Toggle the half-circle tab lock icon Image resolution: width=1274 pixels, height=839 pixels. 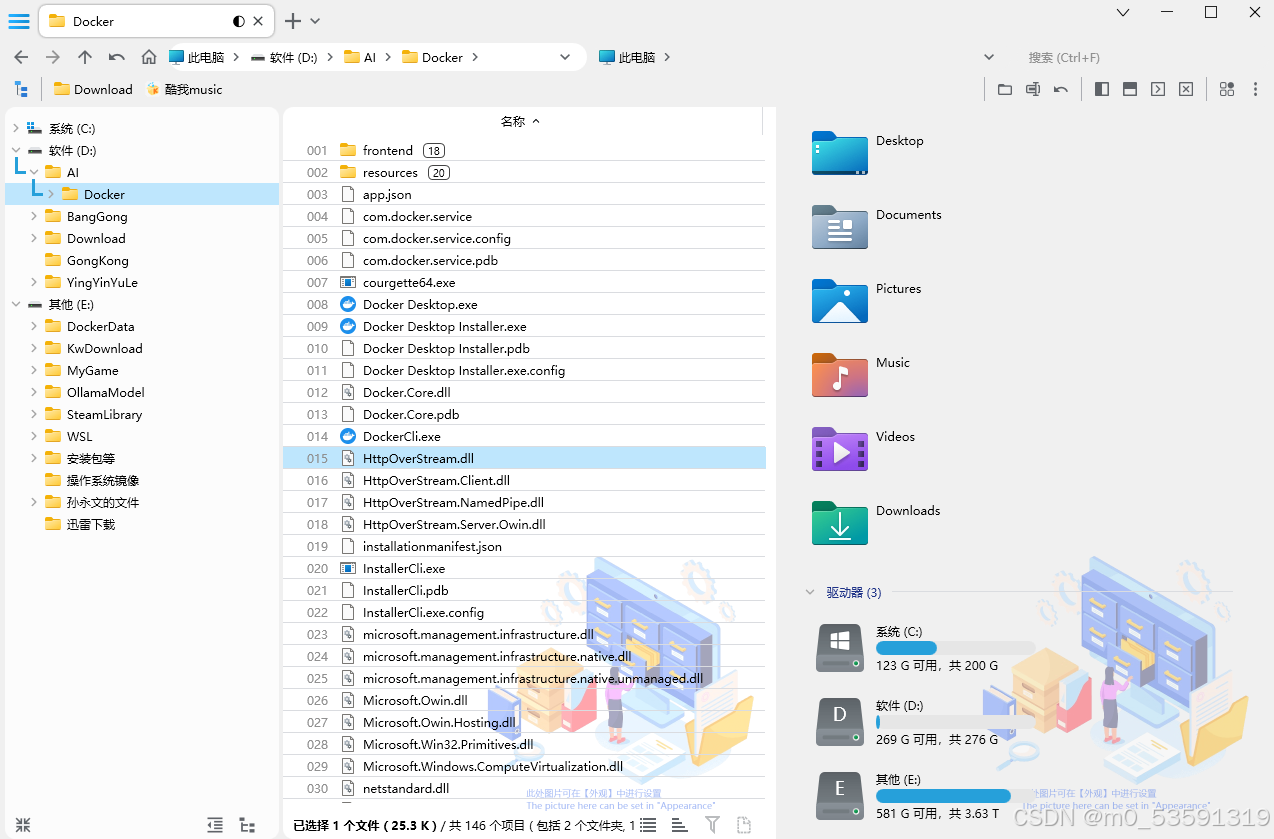238,21
